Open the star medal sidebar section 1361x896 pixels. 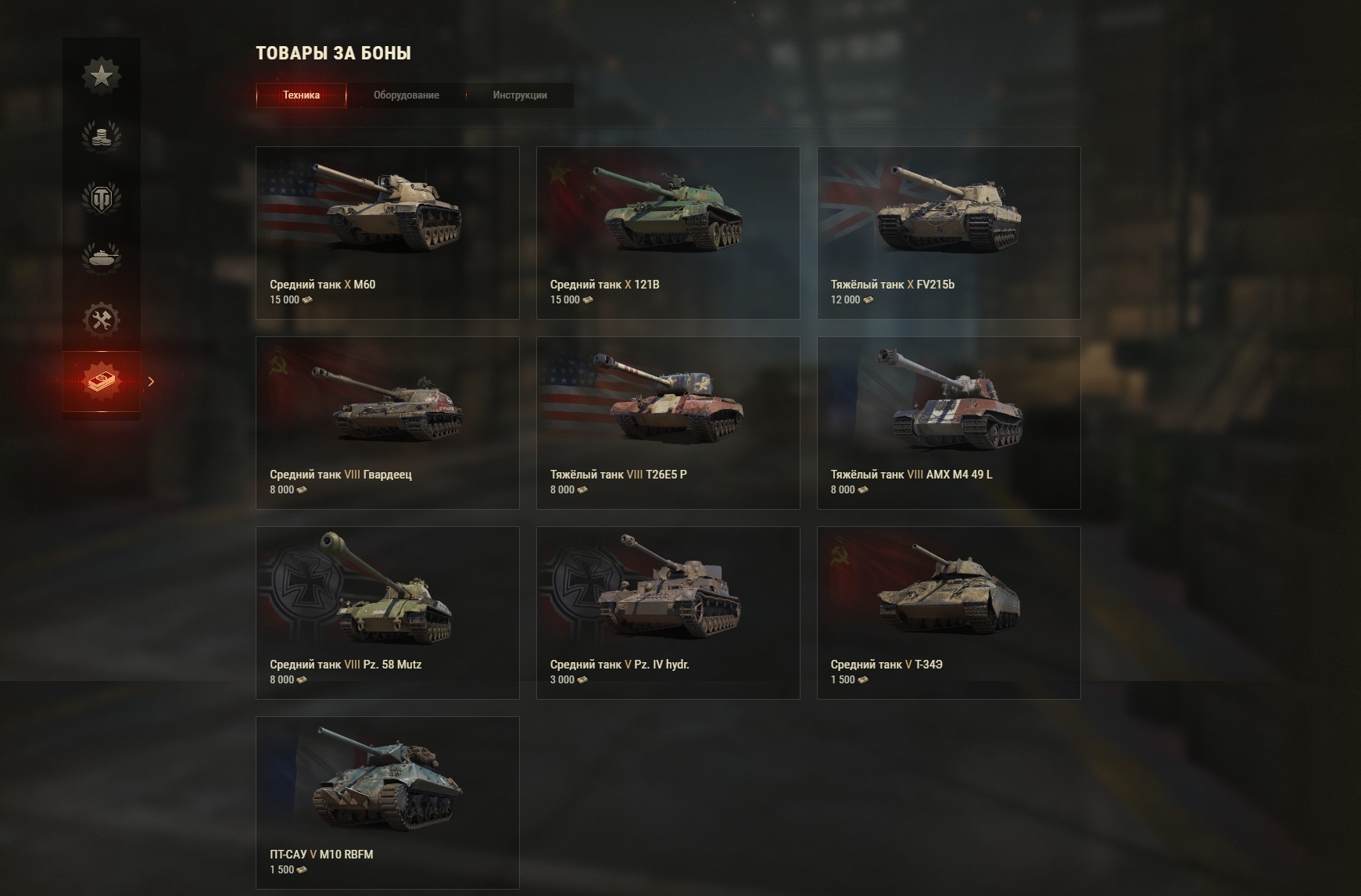click(x=102, y=75)
